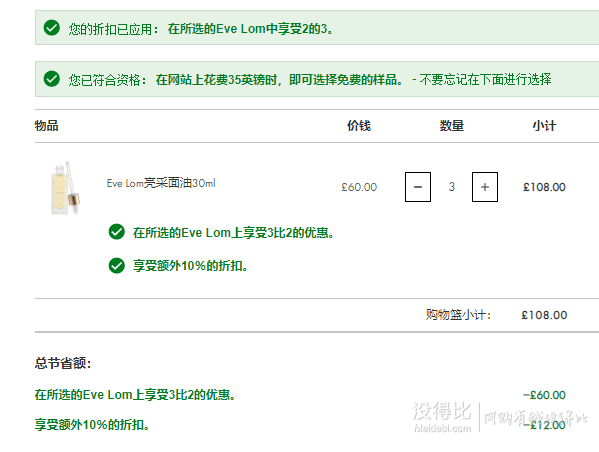
Task: Click the green checkmark in the discount-applied banner
Action: click(x=52, y=28)
